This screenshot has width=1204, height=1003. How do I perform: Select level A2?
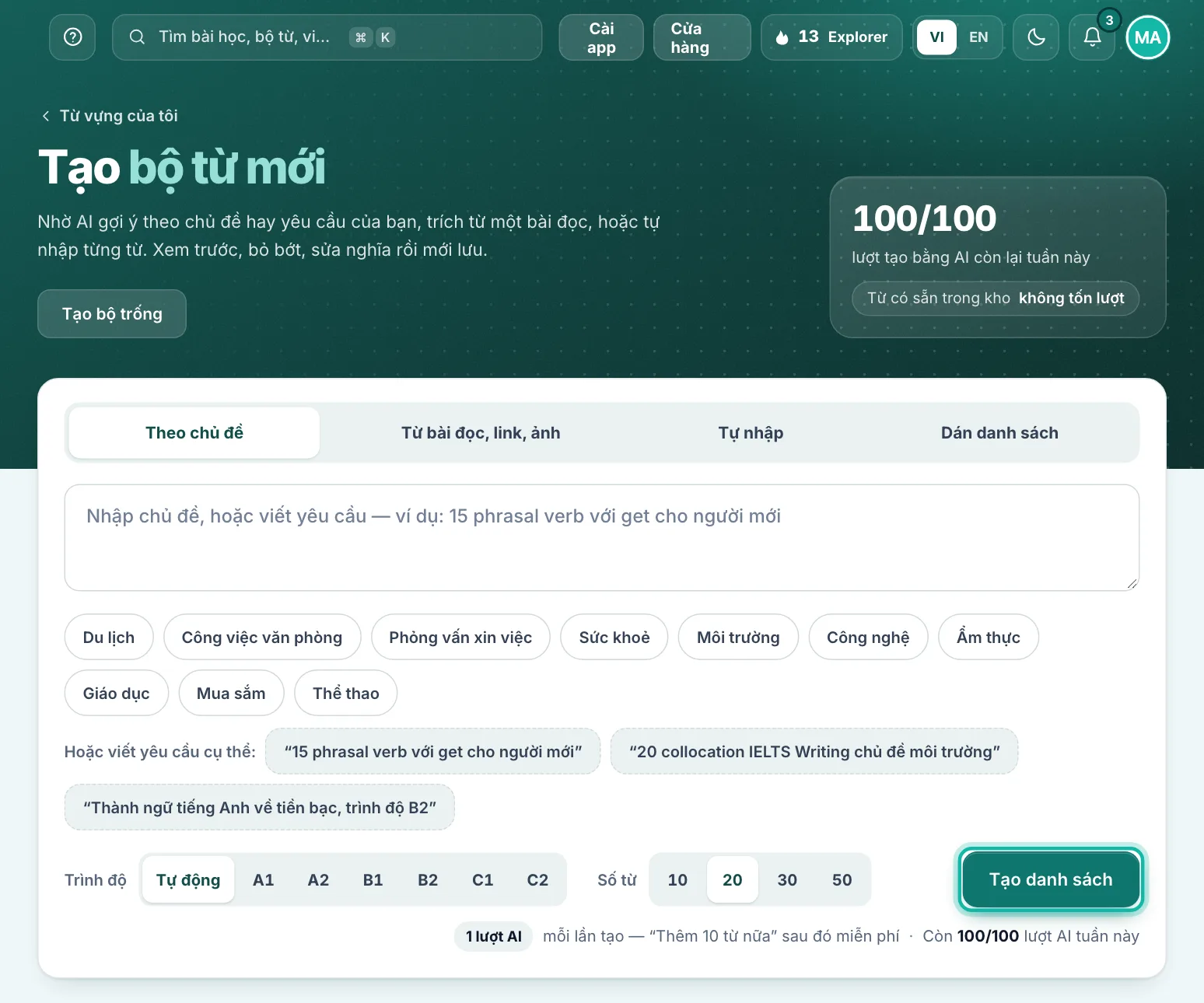318,879
